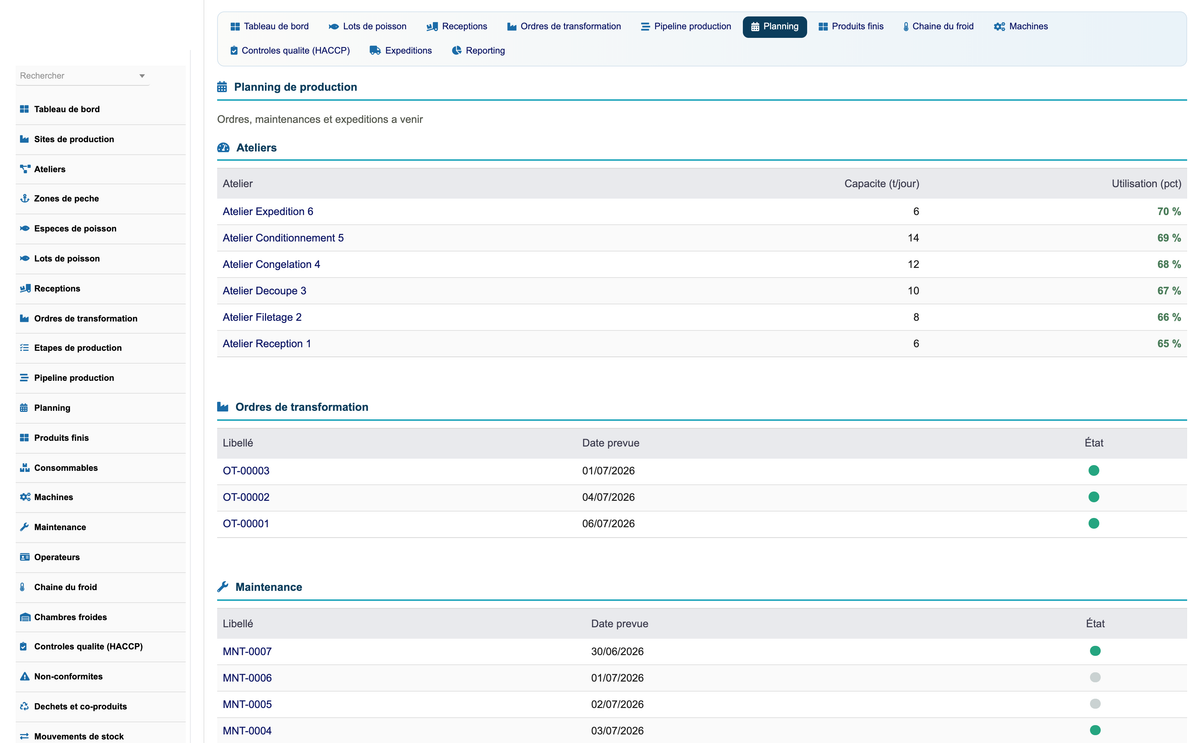Screen dimensions: 1200x743
Task: Open maintenance MNT-0005
Action: click(x=247, y=704)
